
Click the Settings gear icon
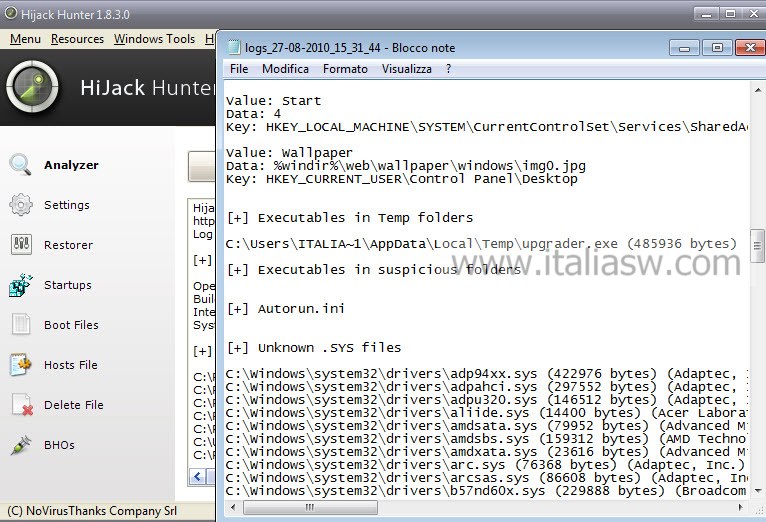click(21, 205)
